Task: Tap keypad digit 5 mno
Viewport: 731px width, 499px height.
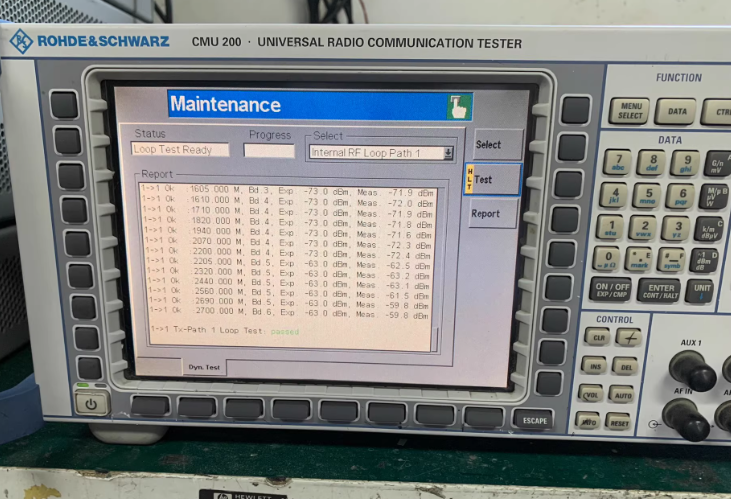Action: (647, 195)
